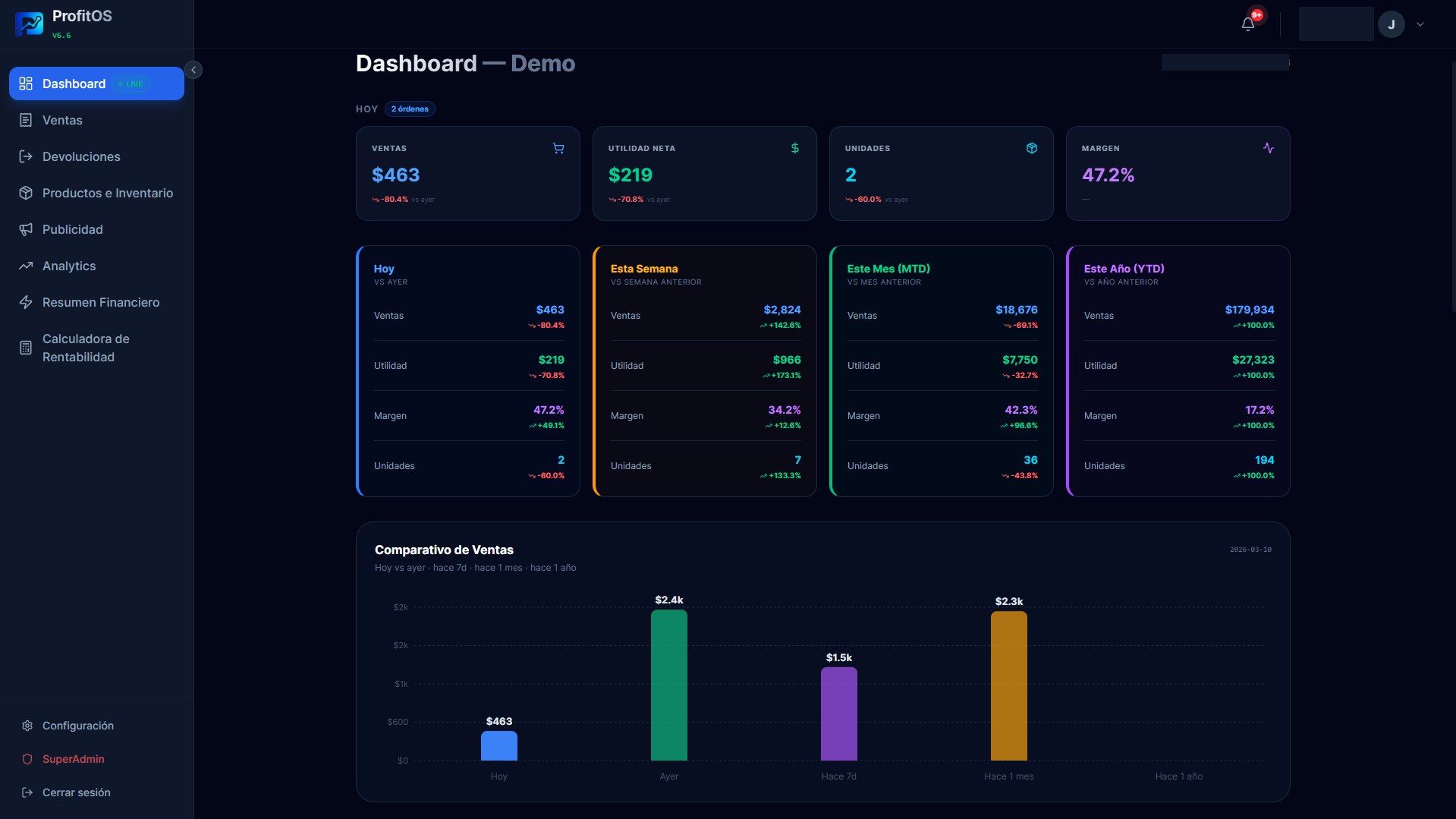Open the Ventas section
This screenshot has width=1456, height=819.
point(96,120)
